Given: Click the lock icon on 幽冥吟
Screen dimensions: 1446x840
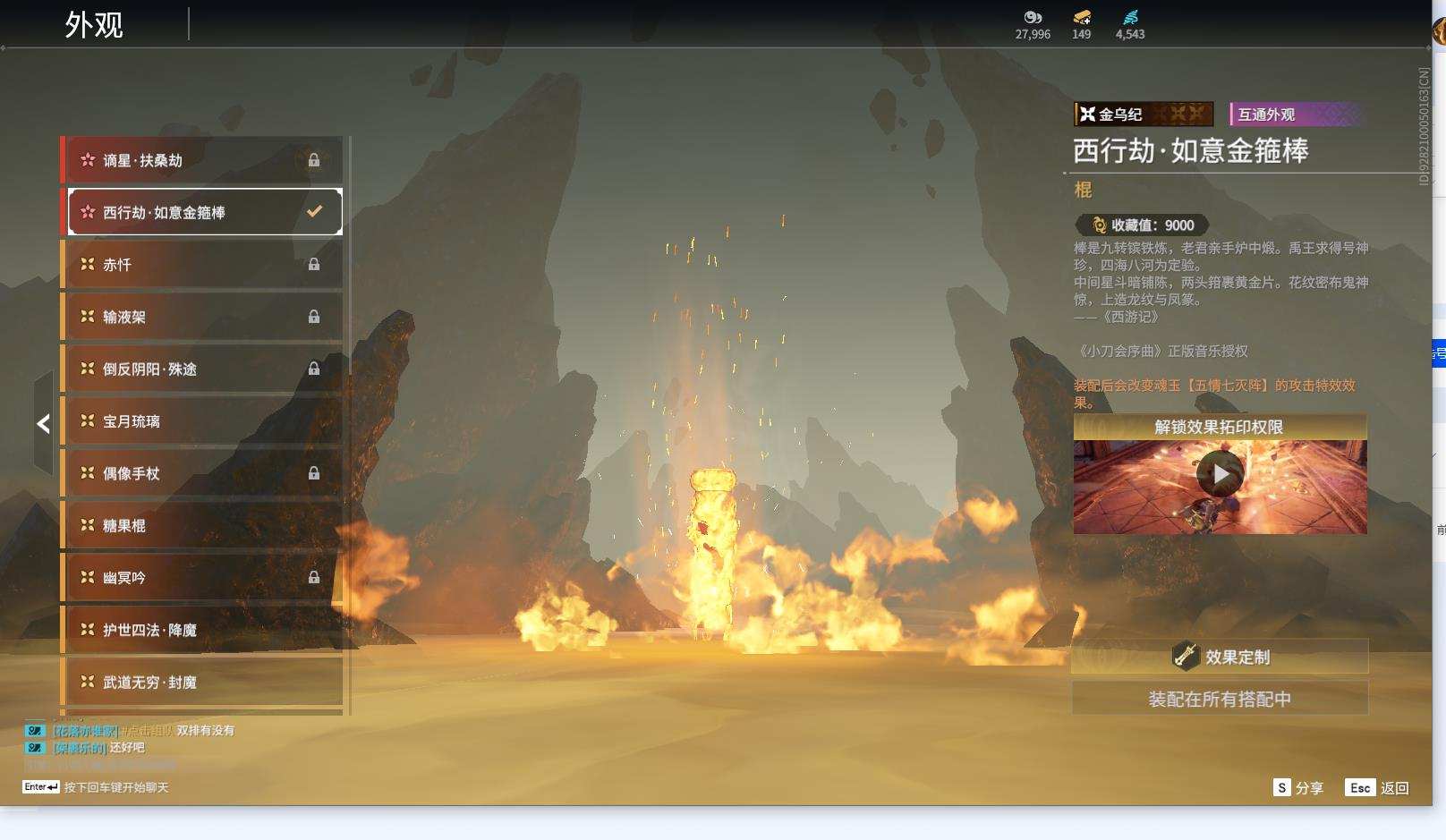Looking at the screenshot, I should (x=314, y=578).
